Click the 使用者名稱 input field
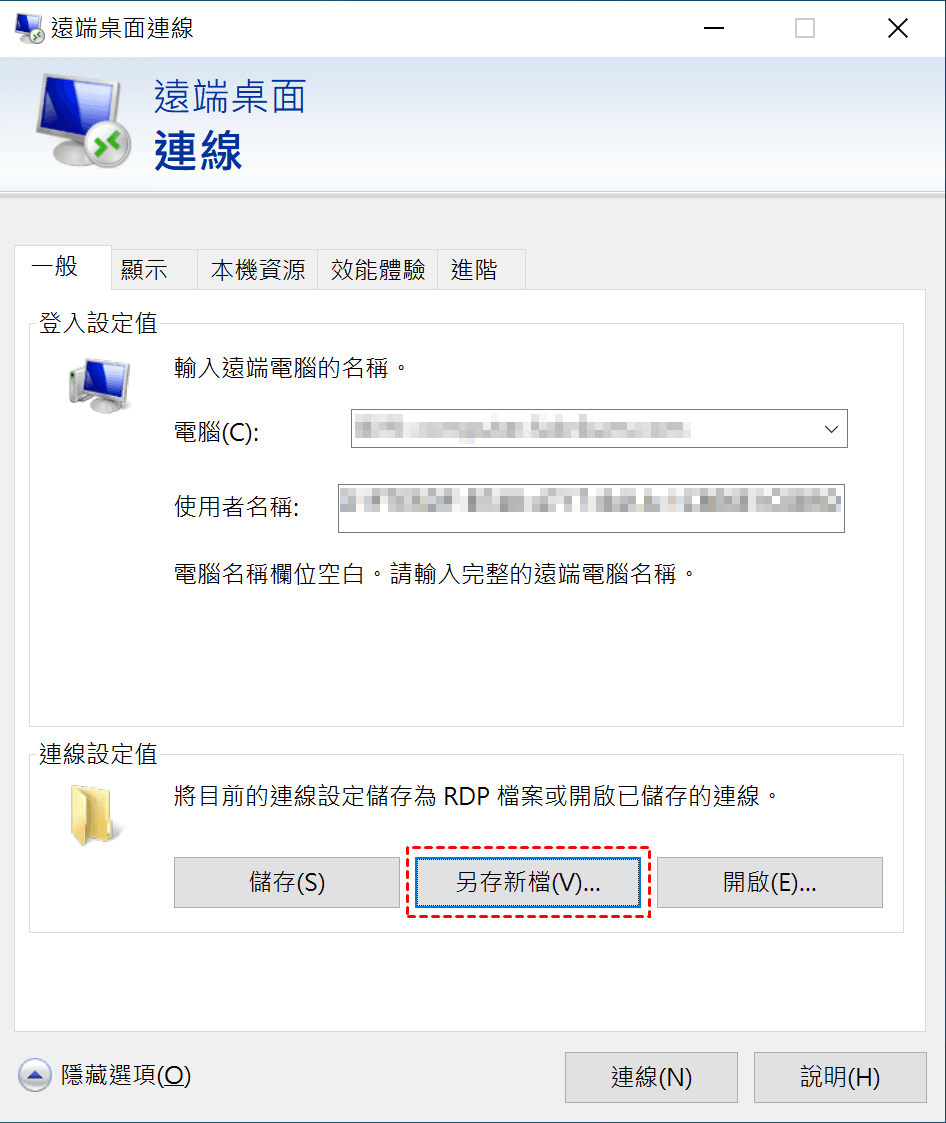The width and height of the screenshot is (946, 1123). (591, 509)
